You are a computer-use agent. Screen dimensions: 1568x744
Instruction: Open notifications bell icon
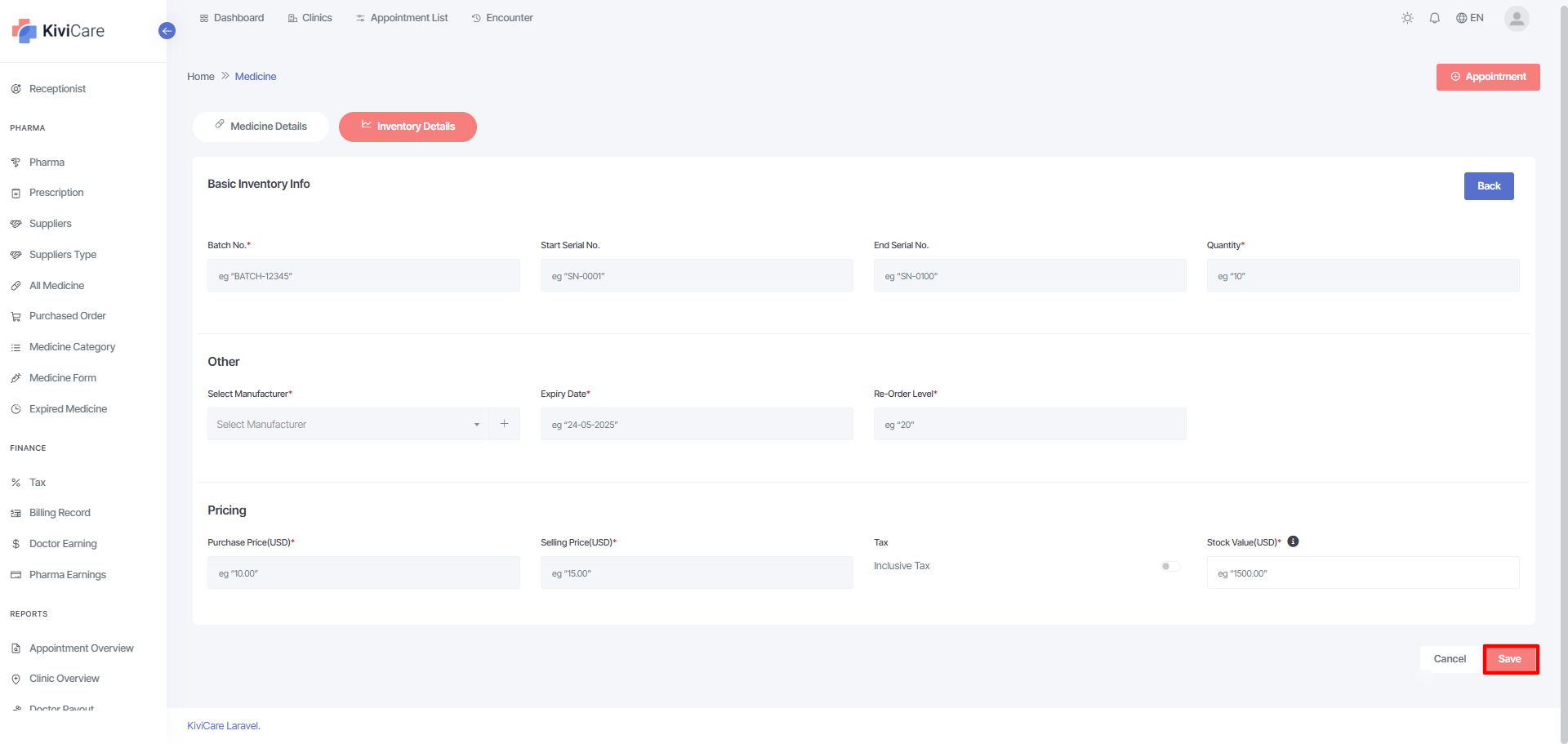tap(1434, 18)
